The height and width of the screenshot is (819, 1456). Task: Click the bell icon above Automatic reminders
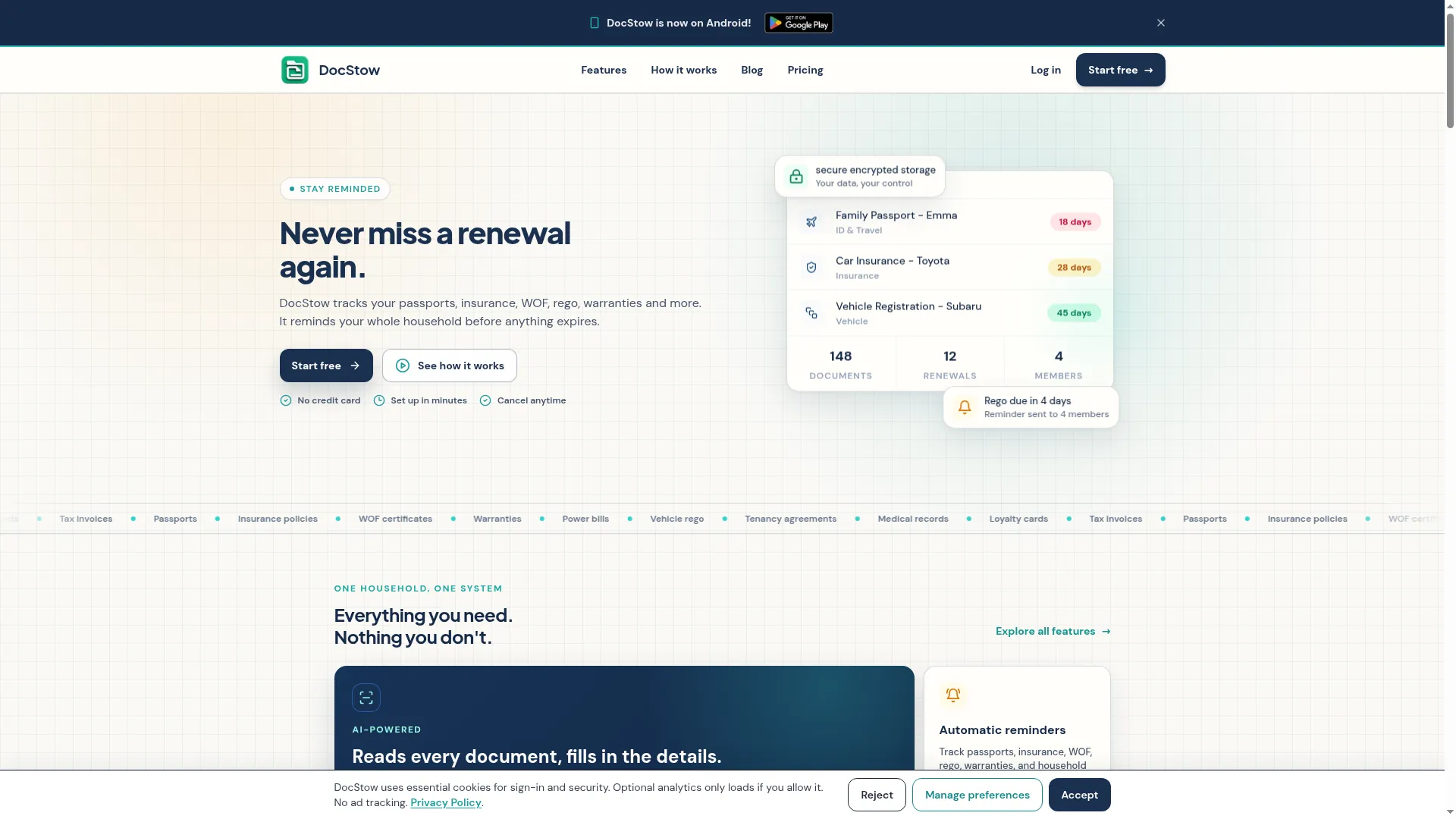click(953, 695)
